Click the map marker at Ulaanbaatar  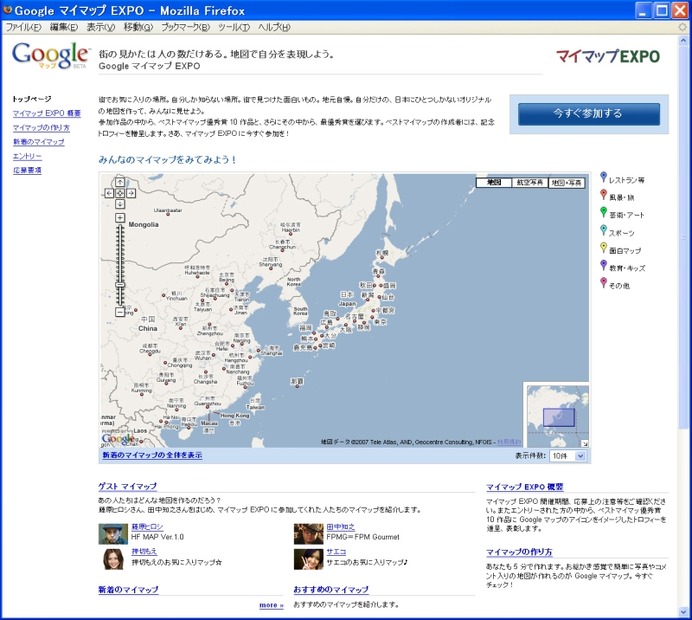168,214
